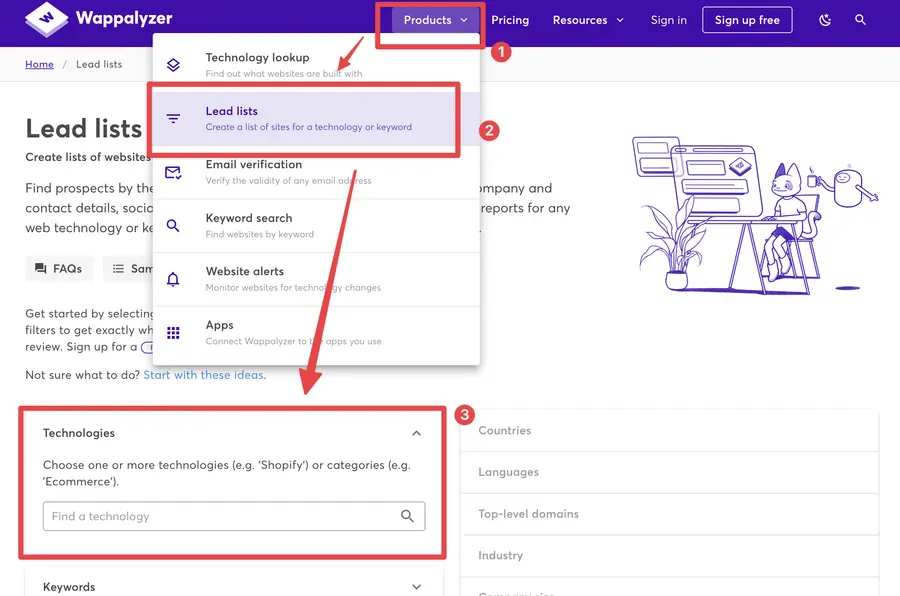Select Apps menu item
Screen dimensions: 900x596
(316, 333)
